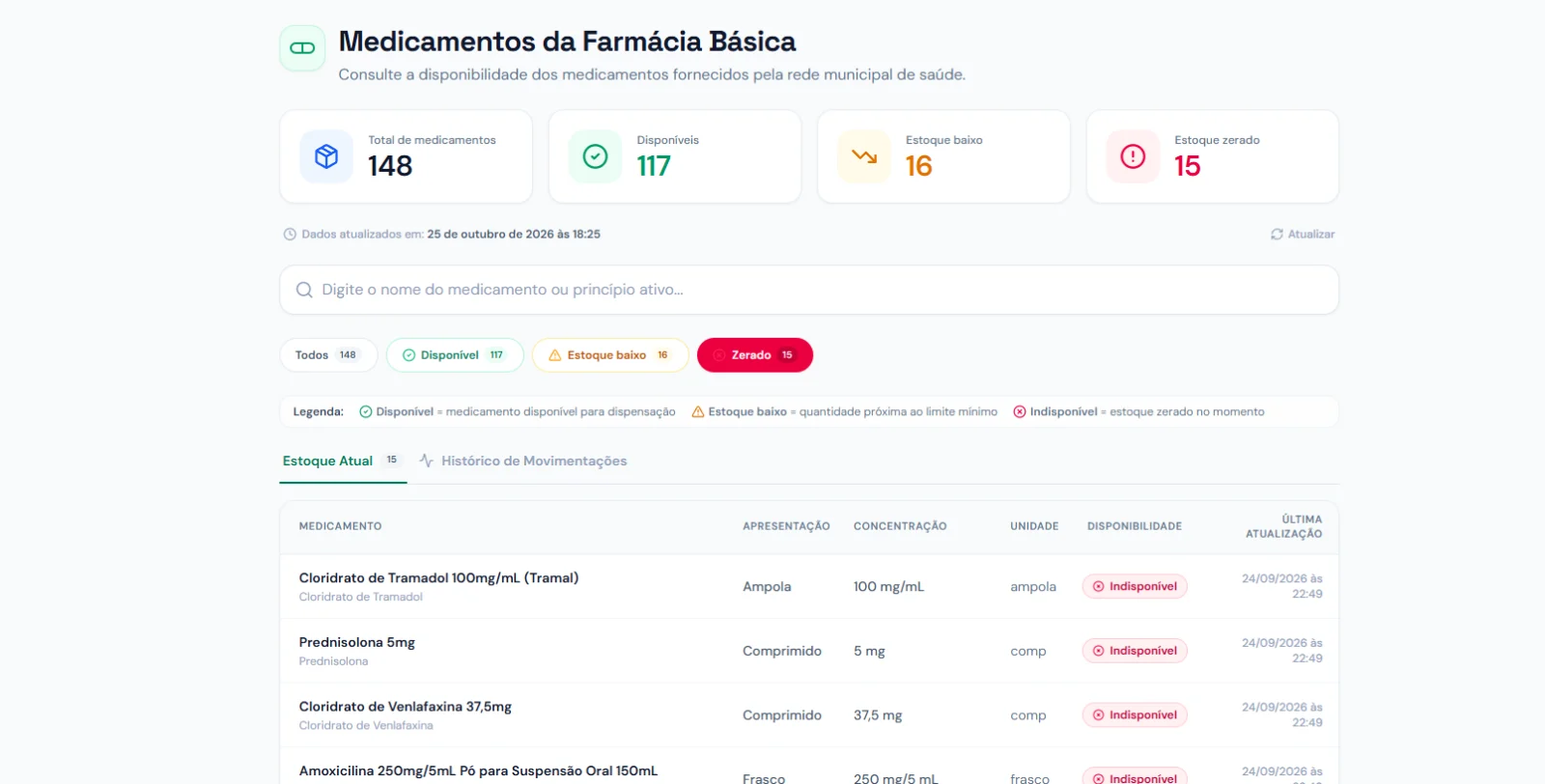Click the magnifier icon in the search field
The image size is (1545, 784).
[x=304, y=290]
